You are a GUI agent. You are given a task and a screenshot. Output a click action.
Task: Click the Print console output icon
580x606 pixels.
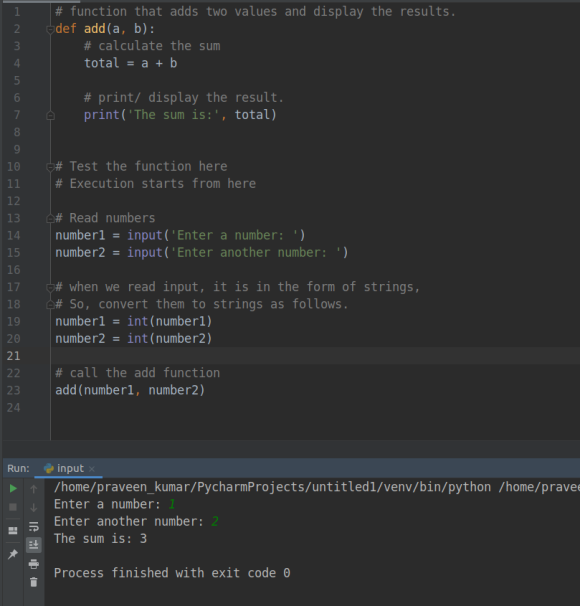(x=34, y=564)
